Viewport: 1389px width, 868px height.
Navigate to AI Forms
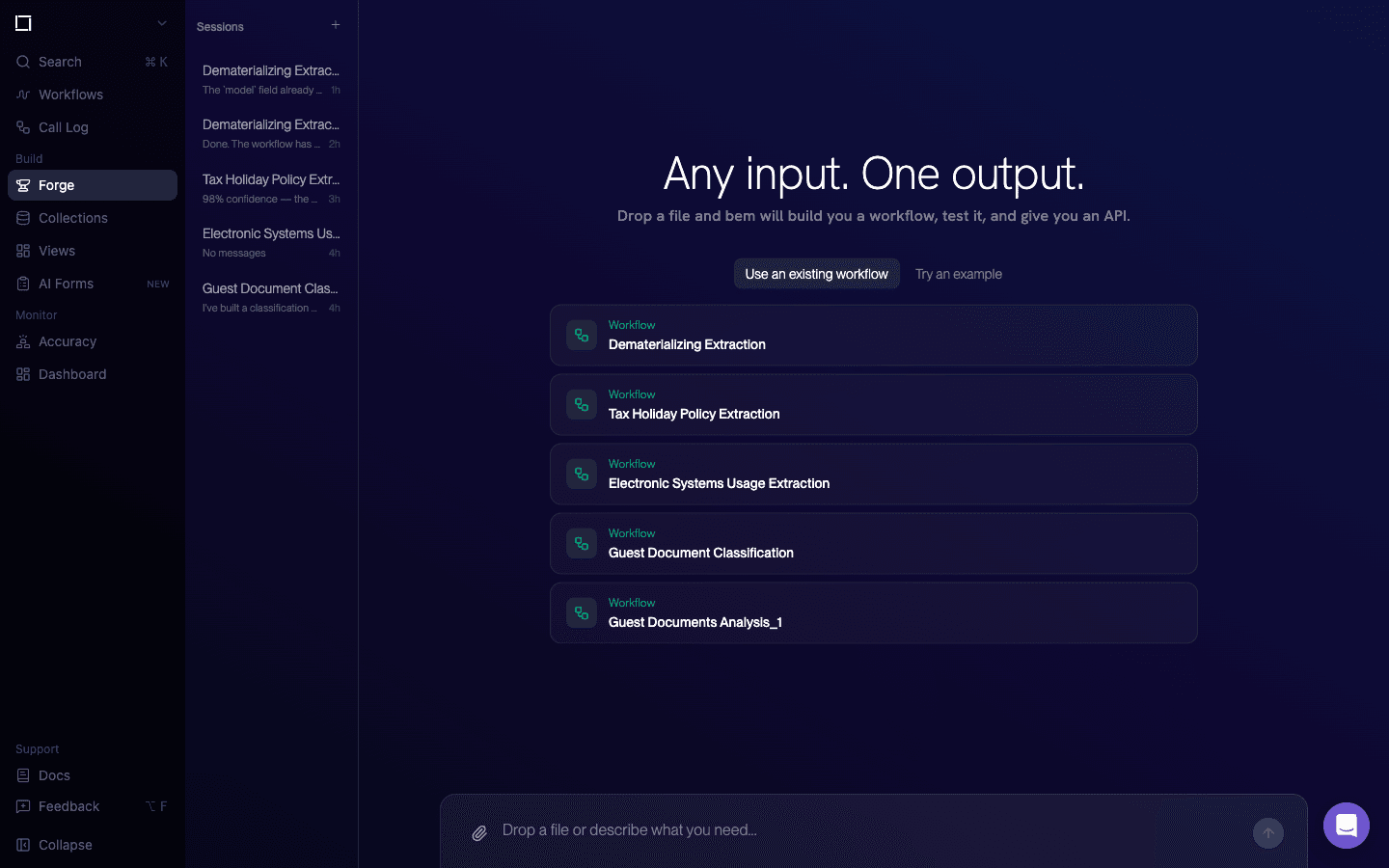[x=66, y=284]
